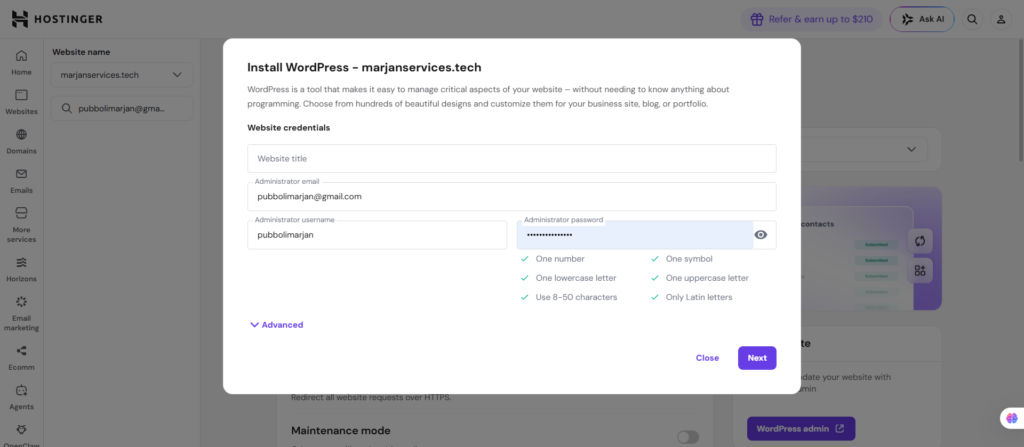1024x447 pixels.
Task: Toggle the Maintenance mode switch
Action: [x=688, y=437]
